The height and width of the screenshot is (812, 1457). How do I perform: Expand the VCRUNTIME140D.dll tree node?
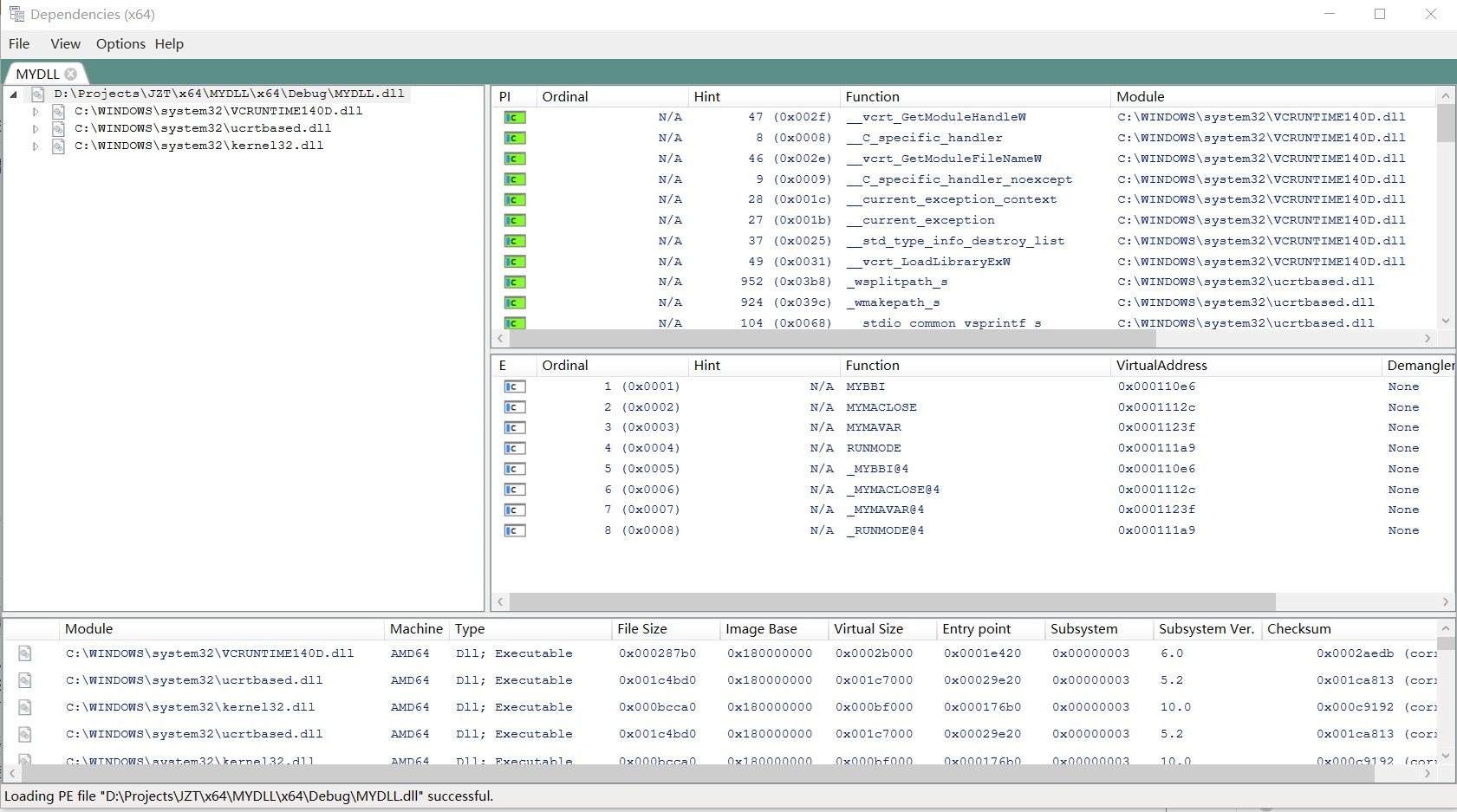tap(36, 111)
